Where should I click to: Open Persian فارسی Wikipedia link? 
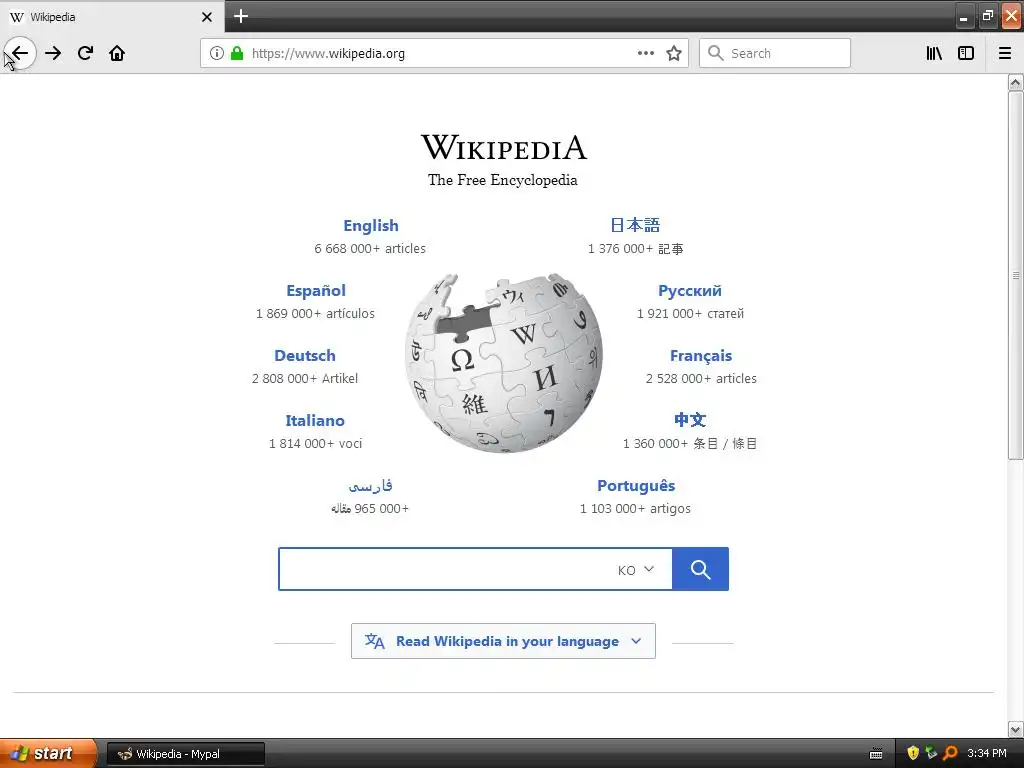point(370,485)
